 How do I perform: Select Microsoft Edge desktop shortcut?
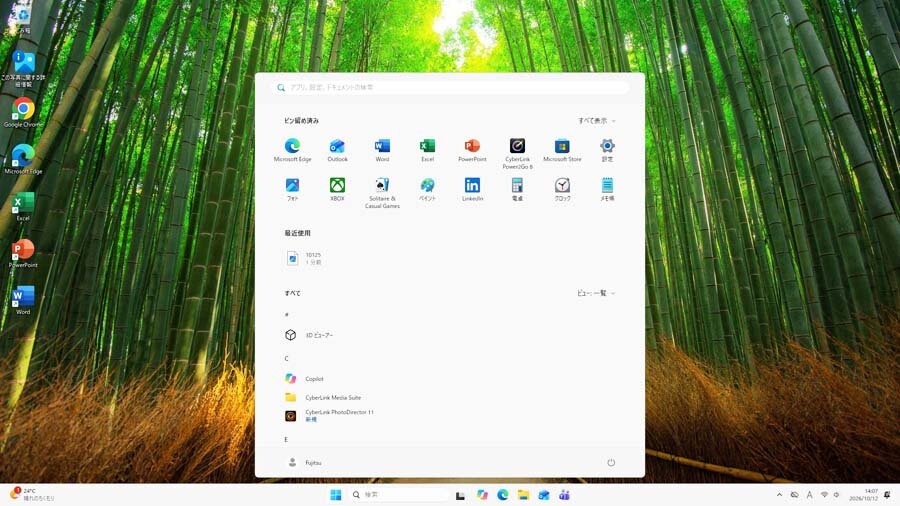coord(23,159)
